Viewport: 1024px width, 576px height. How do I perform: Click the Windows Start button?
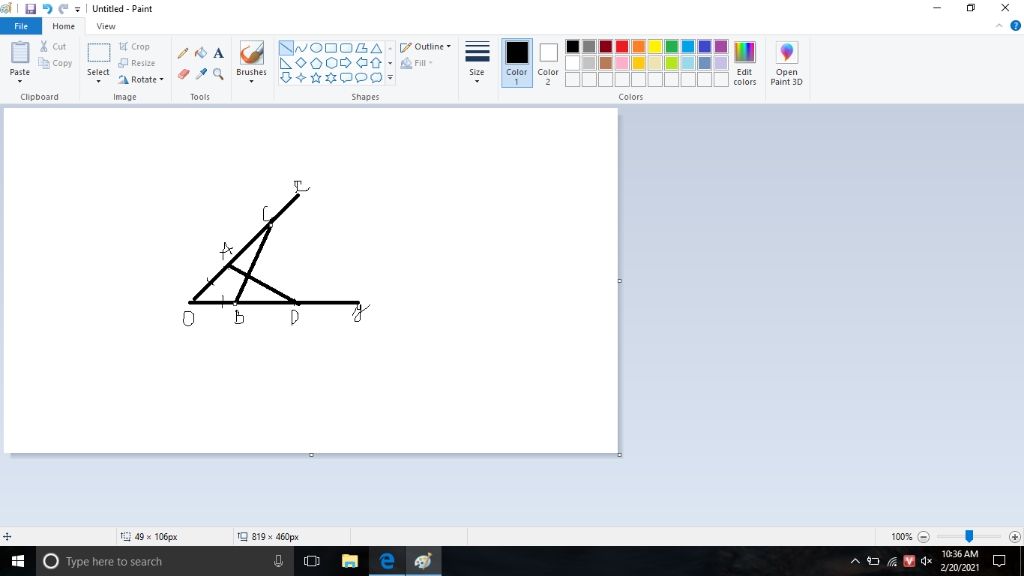[x=18, y=561]
